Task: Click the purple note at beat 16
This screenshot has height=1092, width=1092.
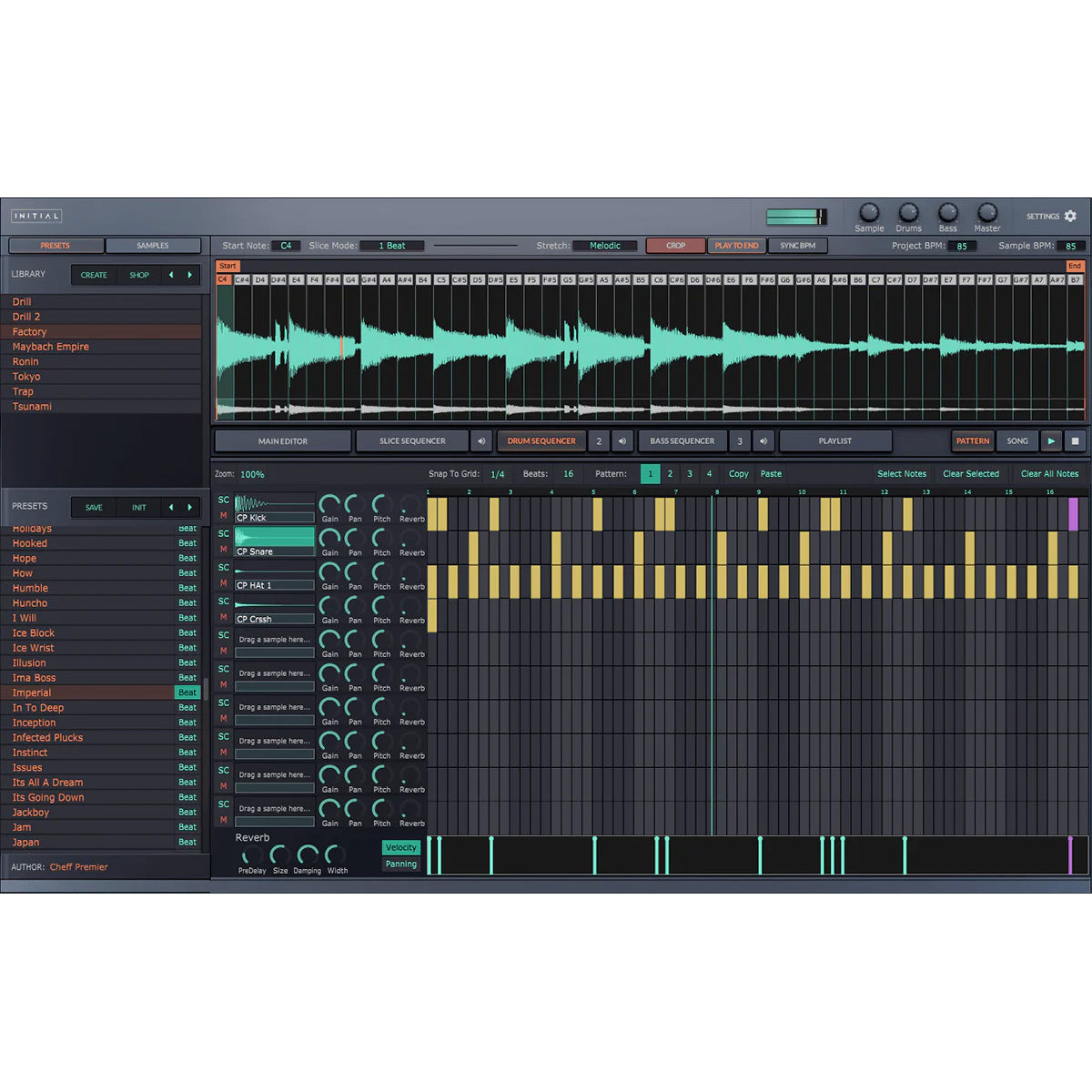Action: click(x=1073, y=514)
